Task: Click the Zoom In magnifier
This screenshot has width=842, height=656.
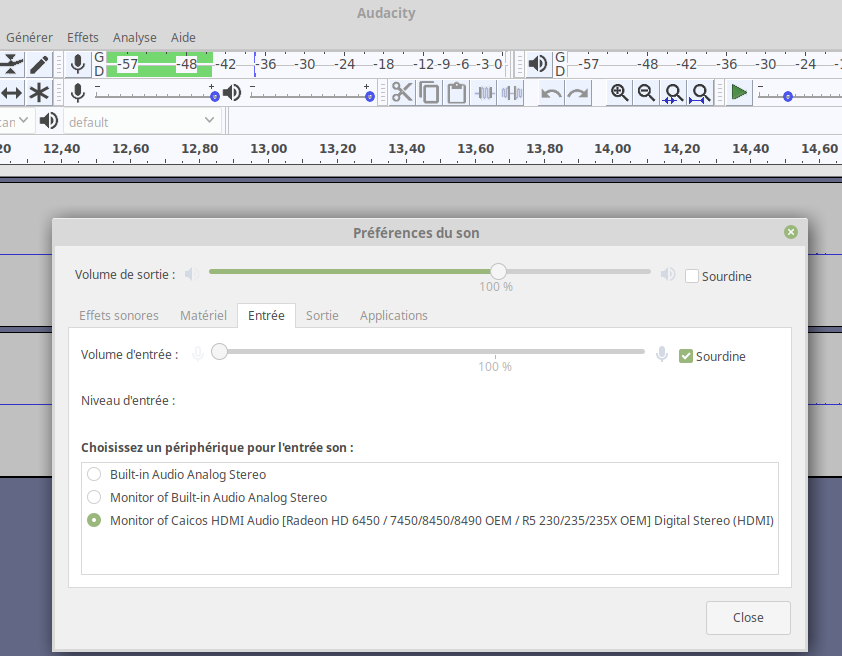Action: point(620,93)
